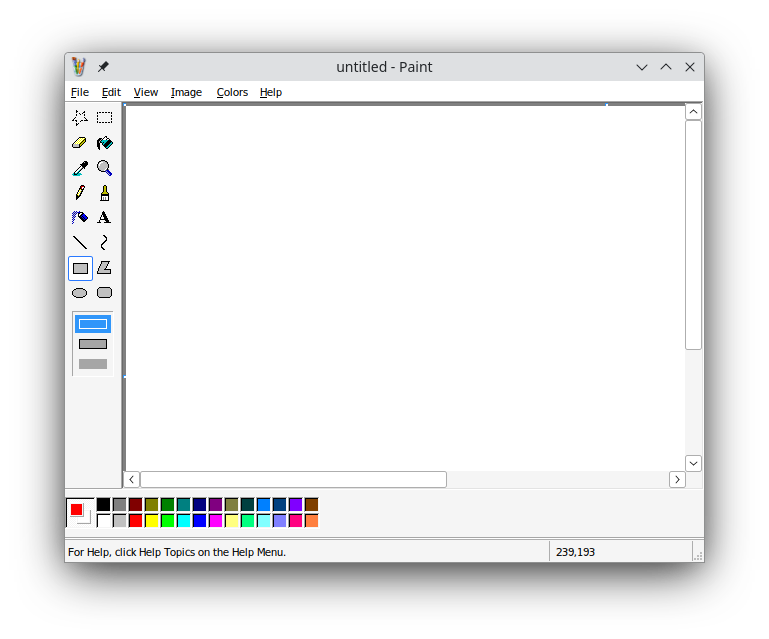
Task: Open the Help menu
Action: 271,92
